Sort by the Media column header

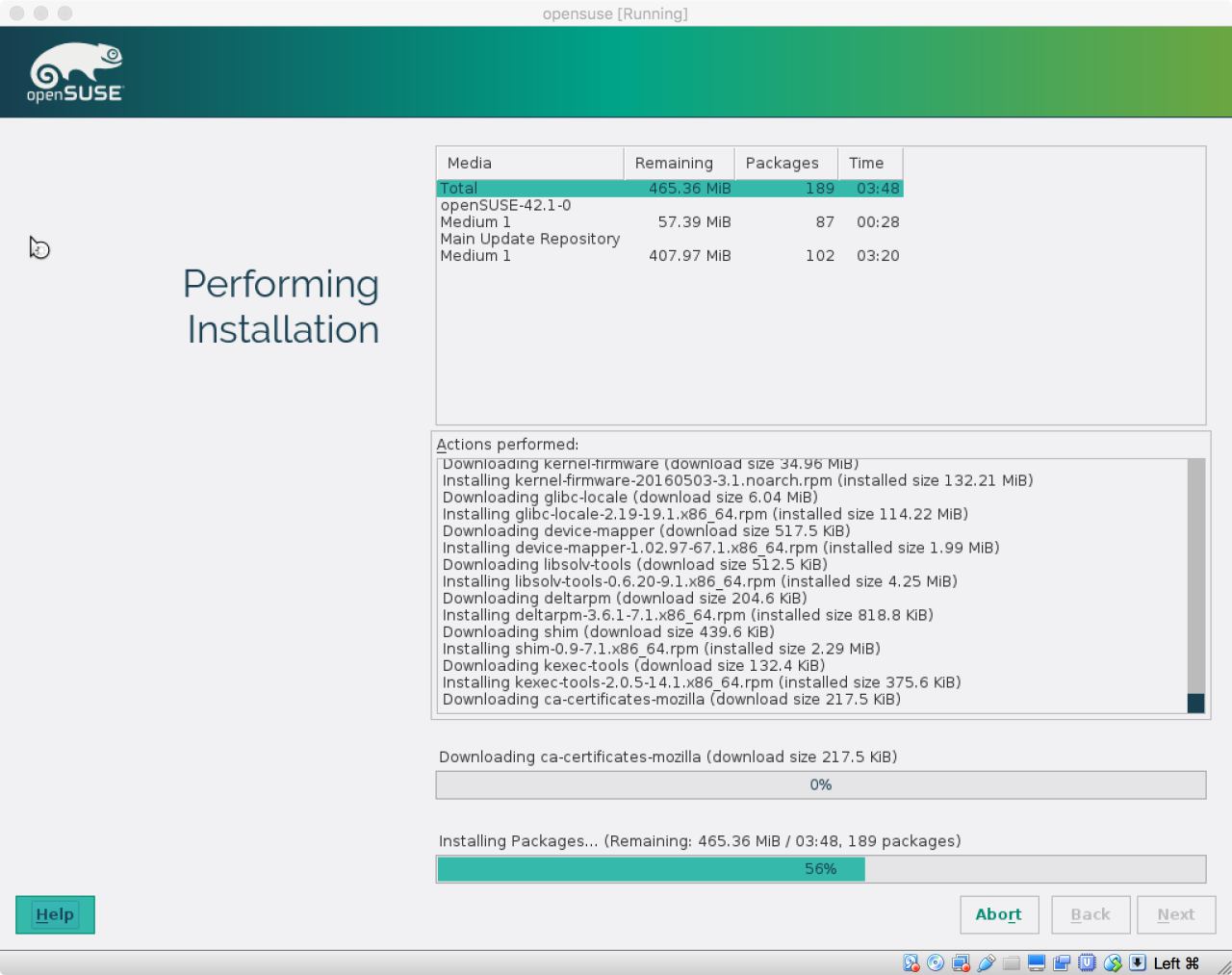529,163
